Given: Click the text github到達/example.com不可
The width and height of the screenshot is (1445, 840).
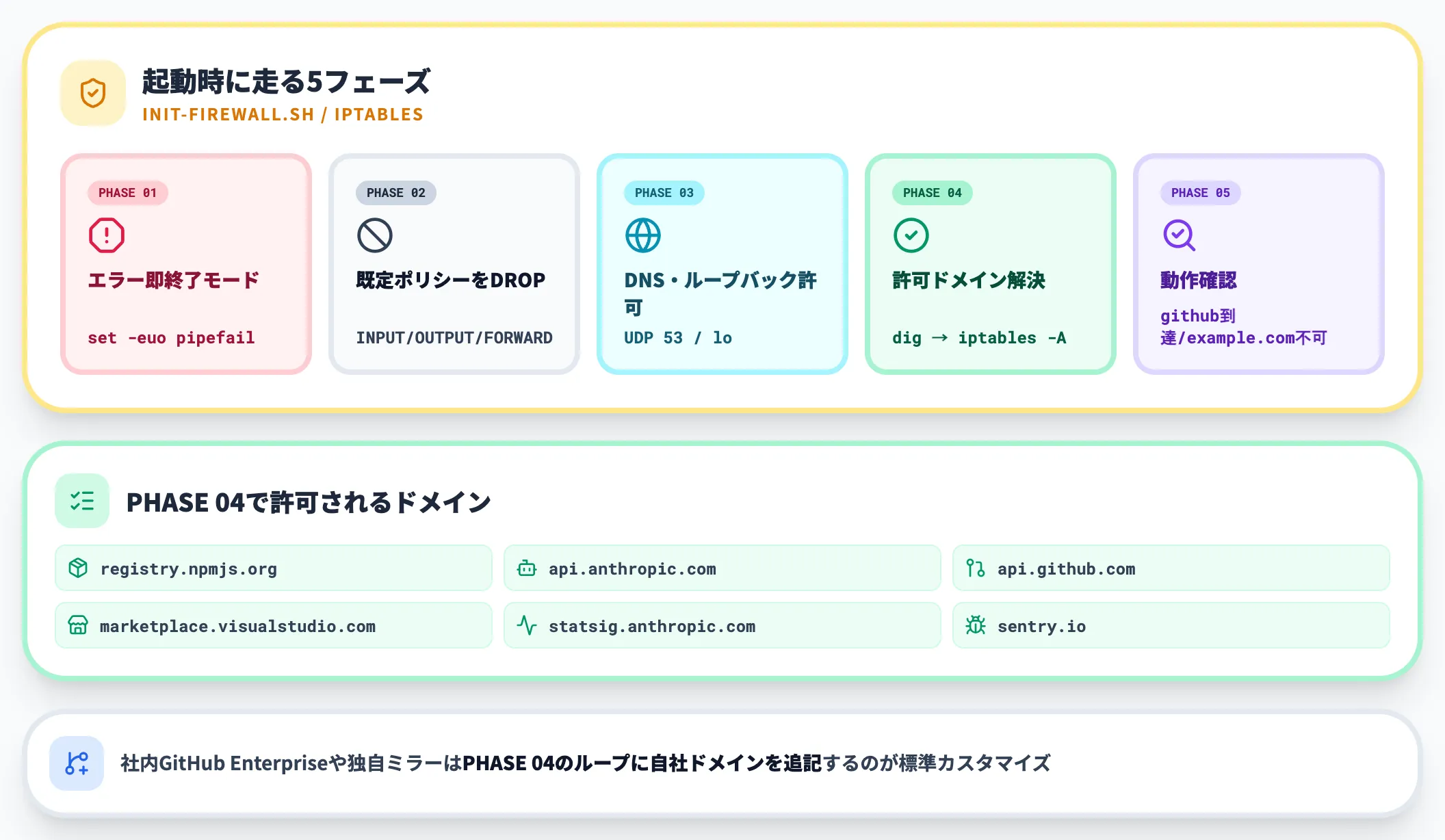Looking at the screenshot, I should tap(1243, 327).
